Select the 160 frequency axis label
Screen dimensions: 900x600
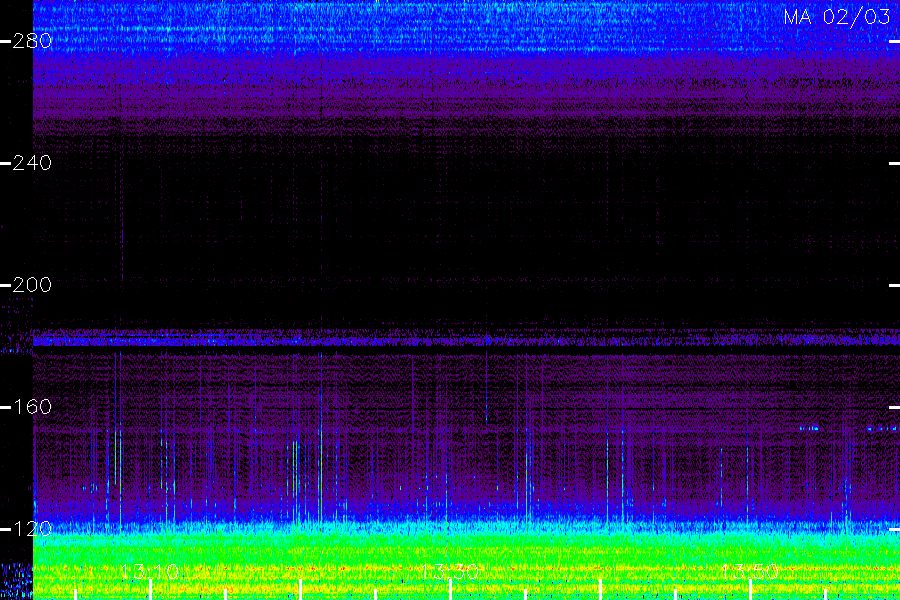tap(32, 407)
